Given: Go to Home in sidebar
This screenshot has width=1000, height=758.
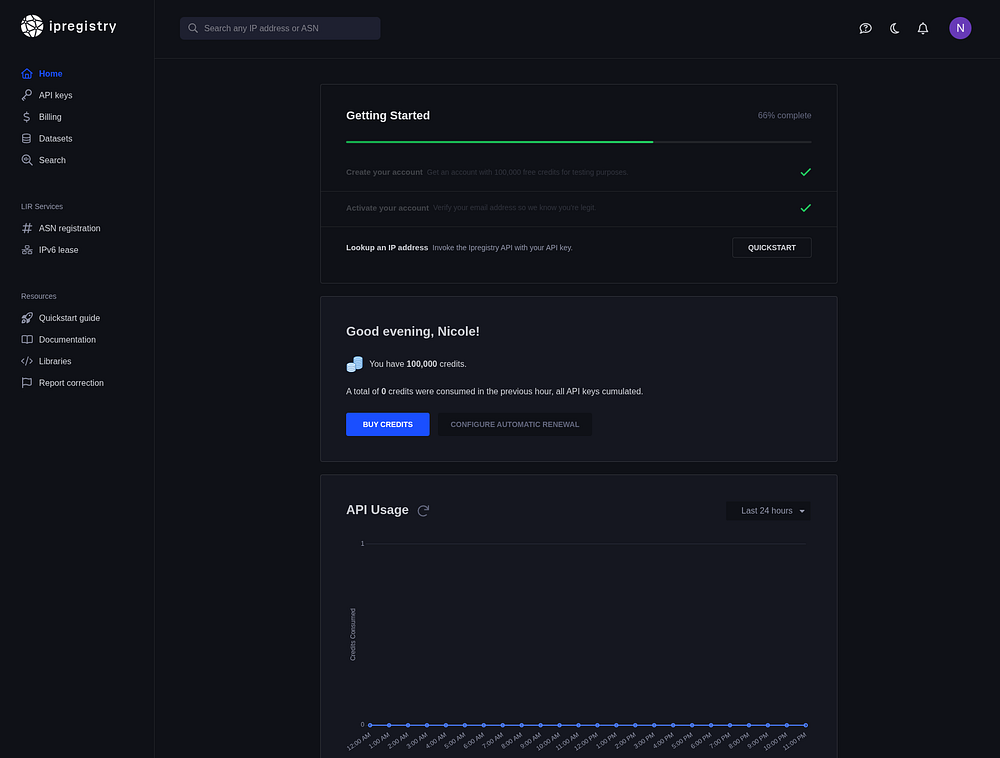Looking at the screenshot, I should [x=50, y=74].
